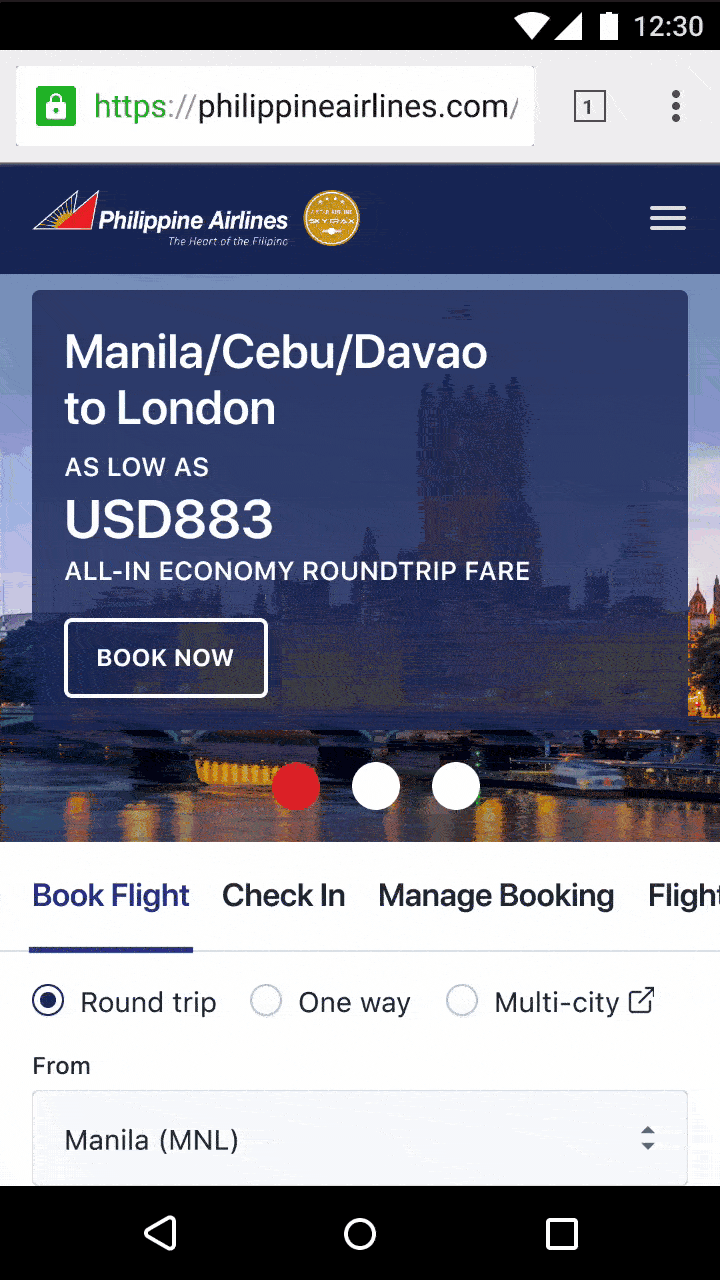
Task: Select the One way radio button
Action: [266, 1001]
